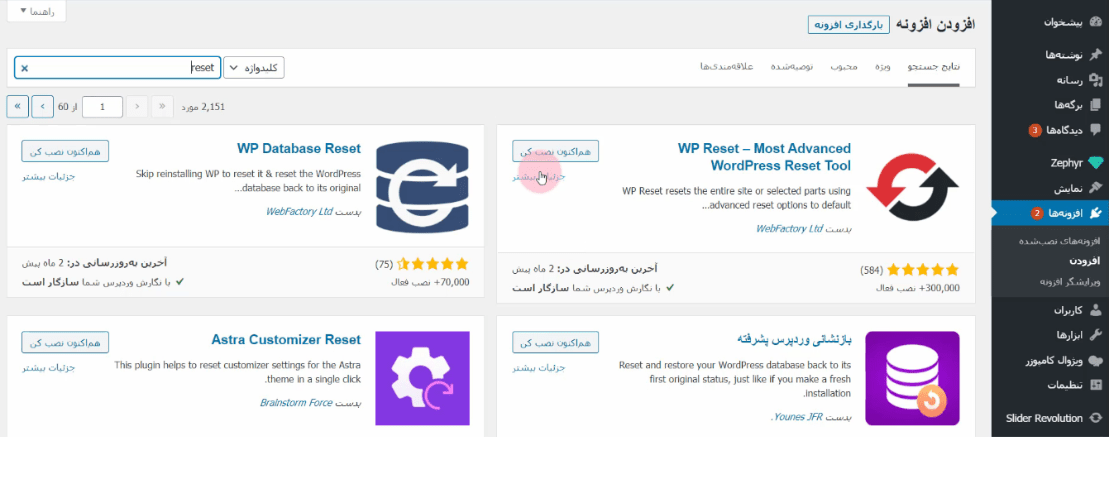This screenshot has width=1109, height=484.
Task: Open the کلیدواژه search type dropdown
Action: point(254,68)
